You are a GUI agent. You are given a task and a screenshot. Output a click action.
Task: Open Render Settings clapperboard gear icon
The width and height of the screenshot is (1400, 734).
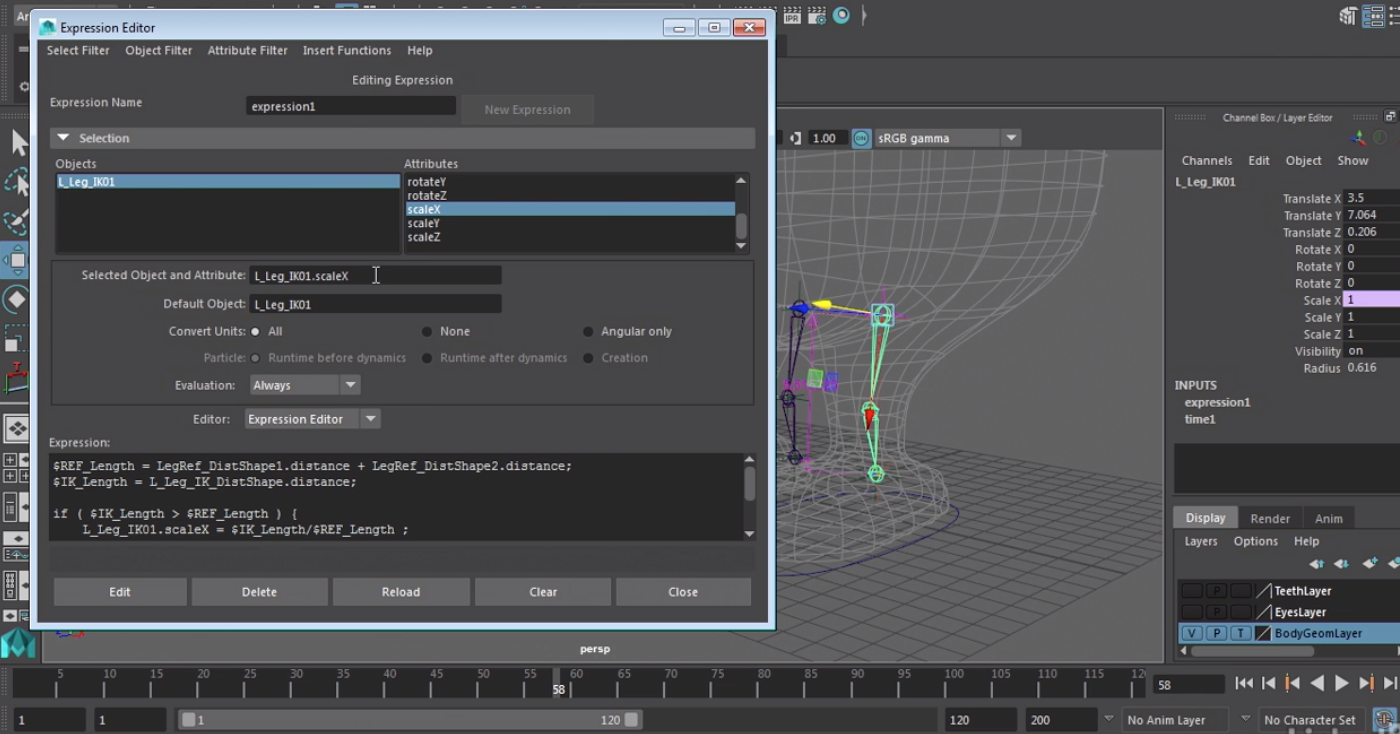[x=817, y=15]
